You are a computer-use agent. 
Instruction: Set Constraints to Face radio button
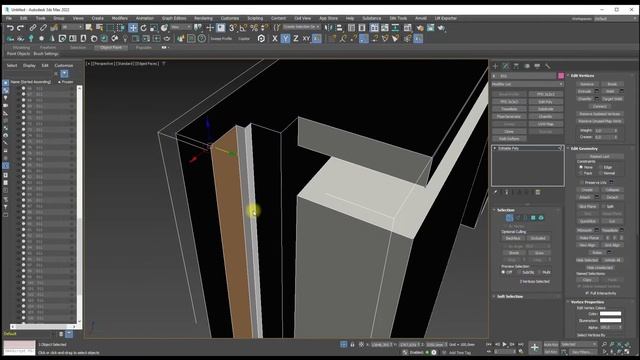[581, 173]
